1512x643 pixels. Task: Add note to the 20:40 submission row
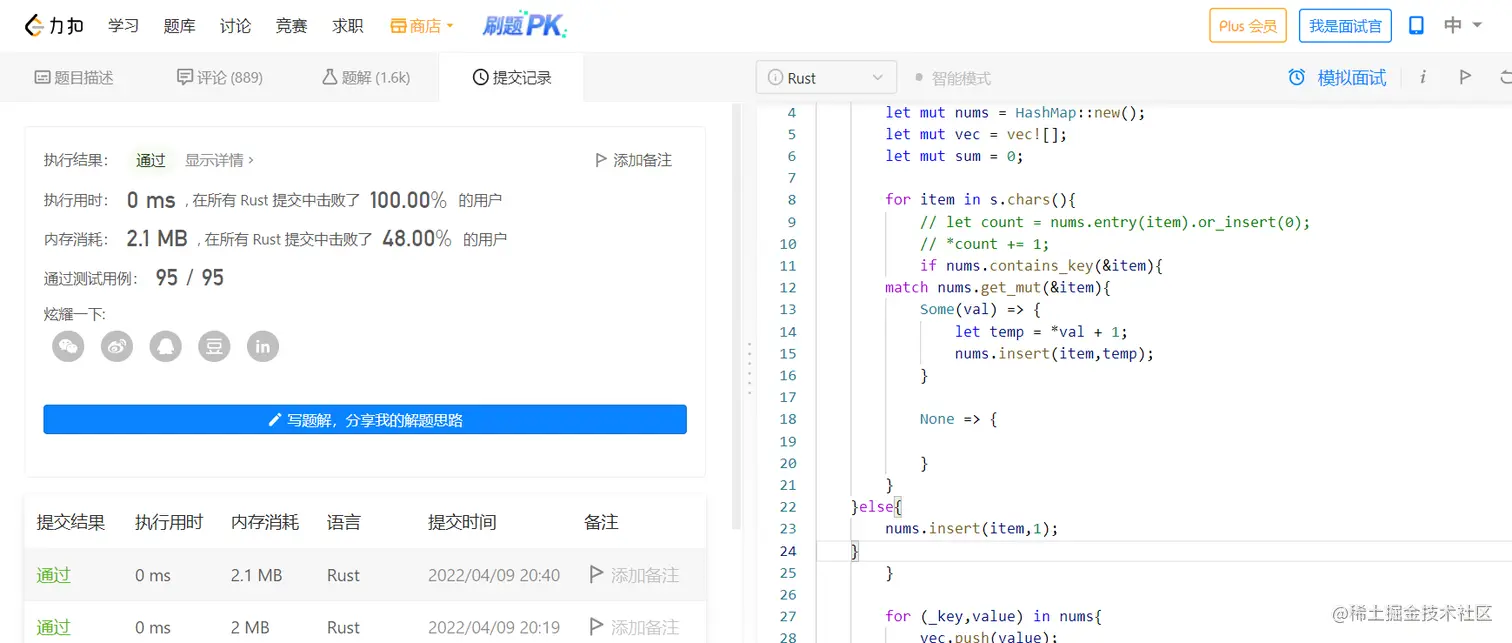(x=634, y=575)
